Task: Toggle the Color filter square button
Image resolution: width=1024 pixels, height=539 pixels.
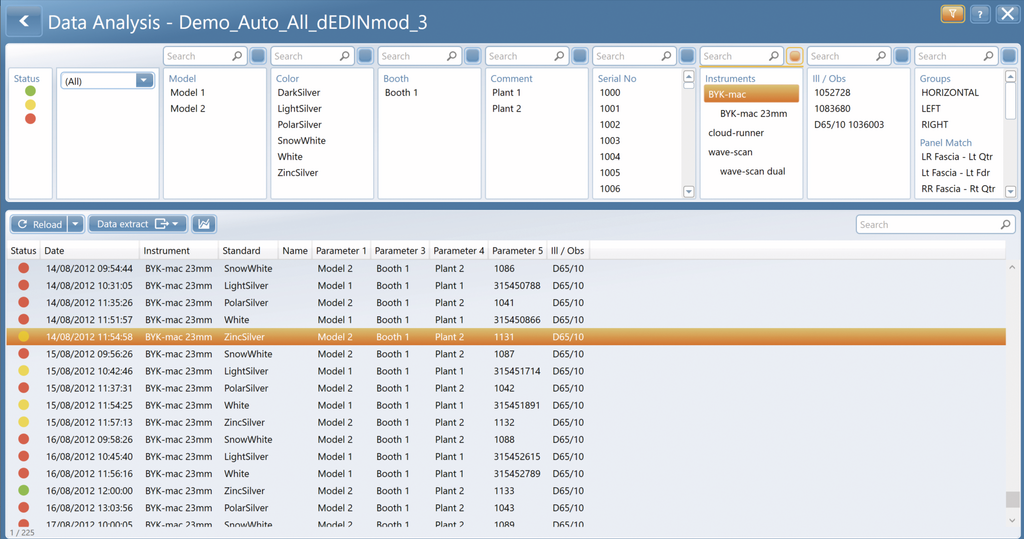Action: point(366,56)
